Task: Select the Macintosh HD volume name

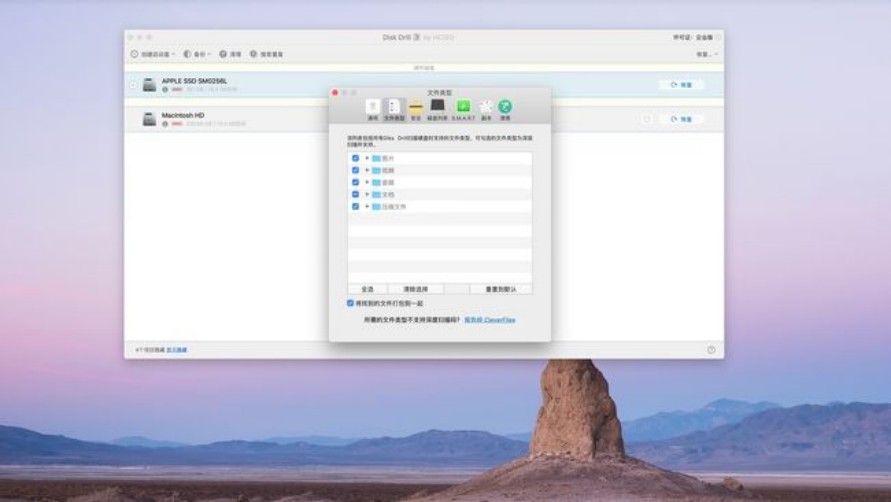Action: tap(183, 115)
